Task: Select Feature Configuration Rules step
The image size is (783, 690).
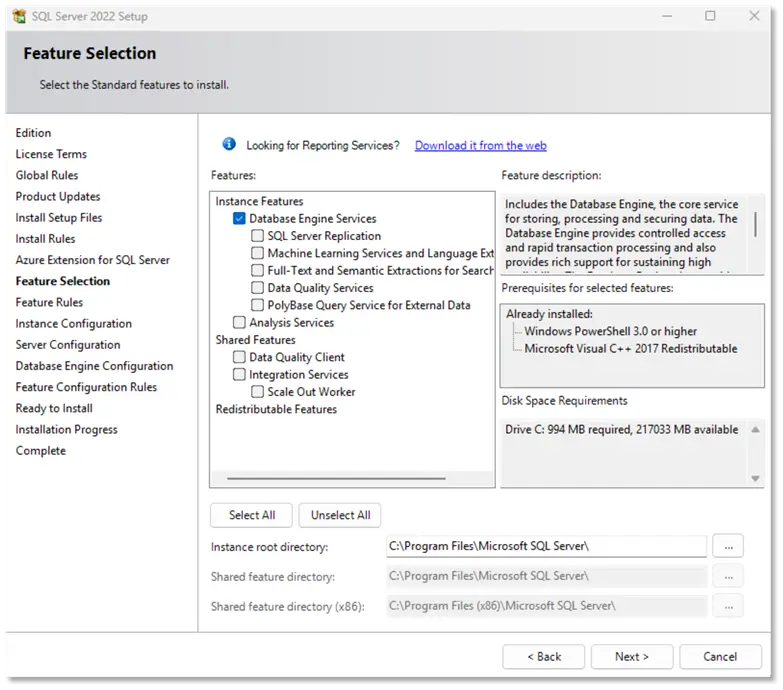Action: [x=86, y=387]
